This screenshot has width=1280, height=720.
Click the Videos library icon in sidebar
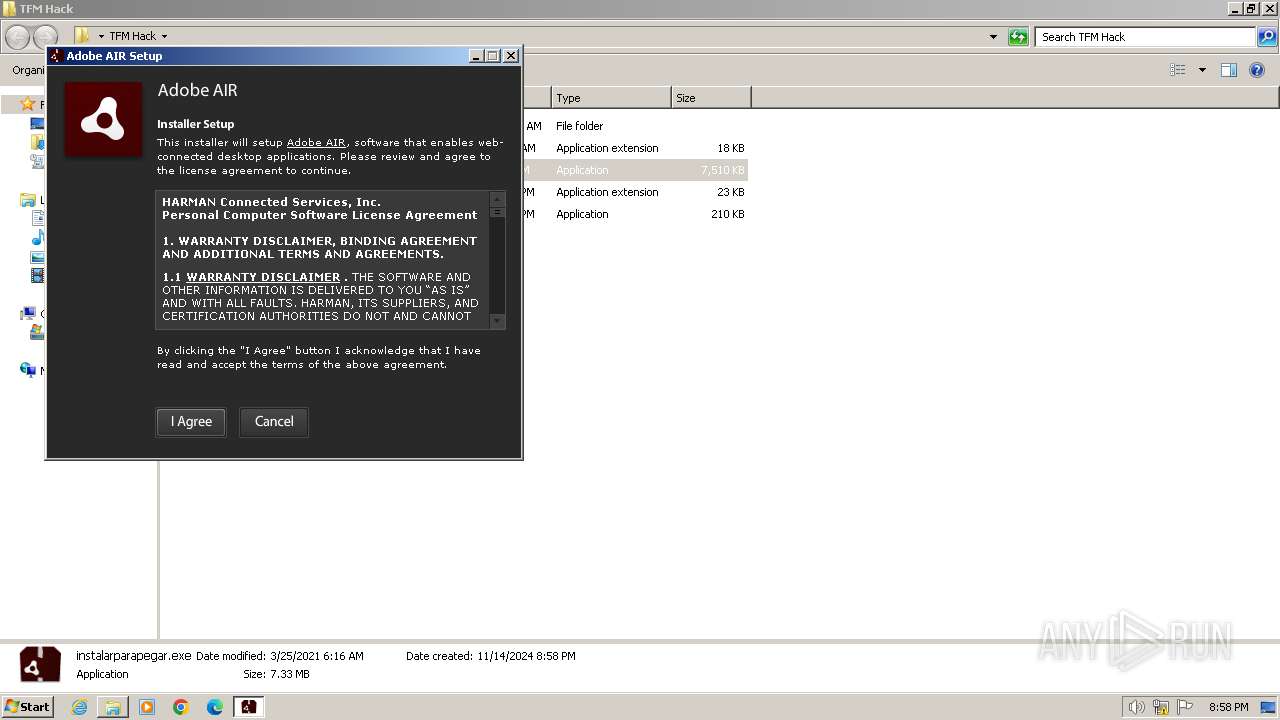click(x=38, y=275)
